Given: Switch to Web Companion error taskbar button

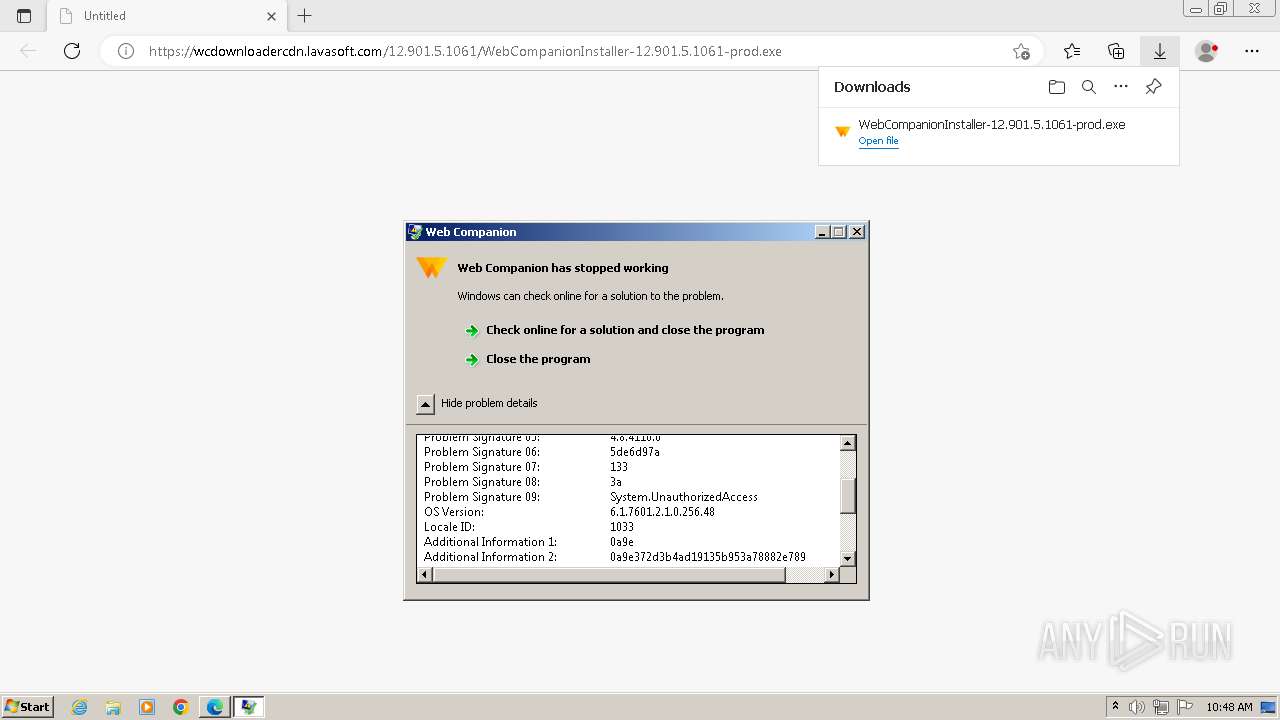Looking at the screenshot, I should (249, 707).
